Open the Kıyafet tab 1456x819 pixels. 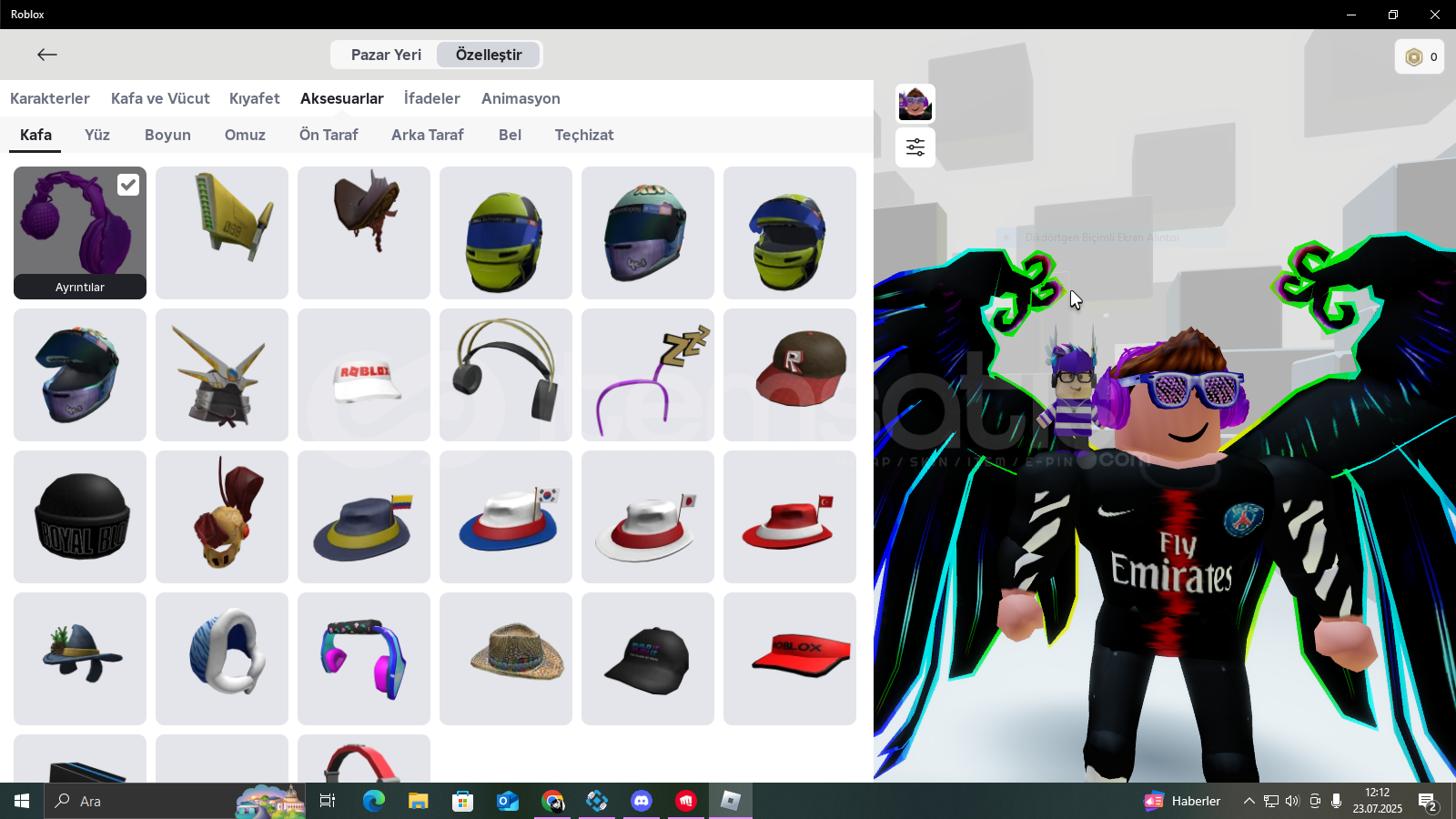(x=255, y=98)
